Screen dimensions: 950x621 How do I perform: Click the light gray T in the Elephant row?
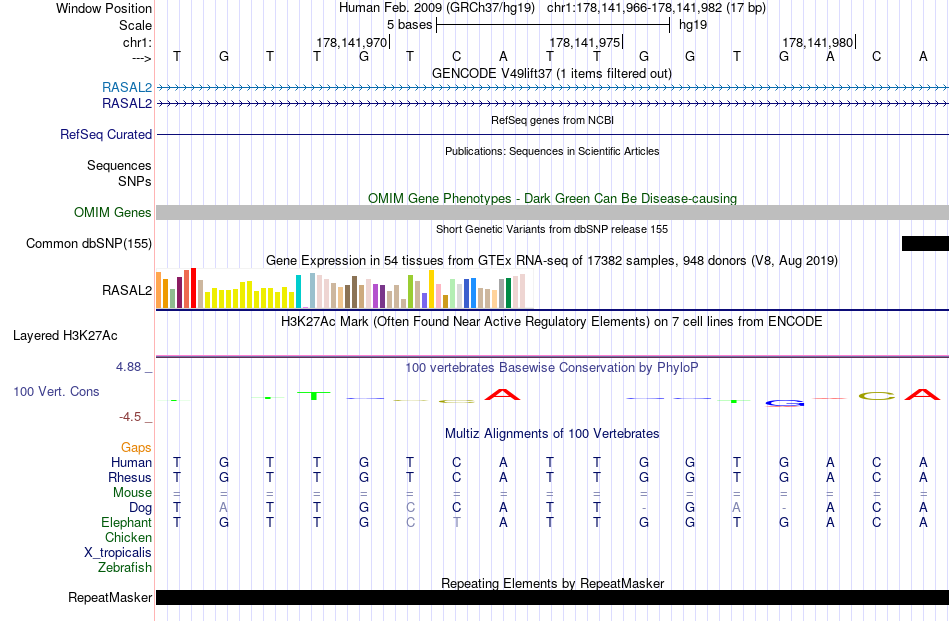pyautogui.click(x=457, y=522)
